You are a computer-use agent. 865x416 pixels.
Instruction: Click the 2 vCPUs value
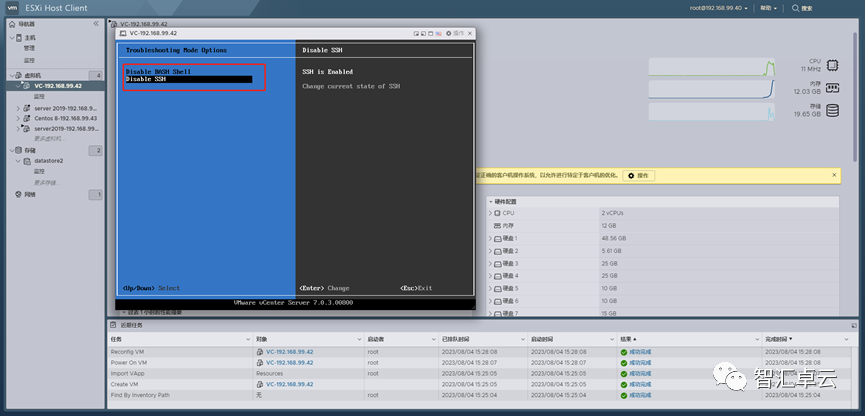611,213
